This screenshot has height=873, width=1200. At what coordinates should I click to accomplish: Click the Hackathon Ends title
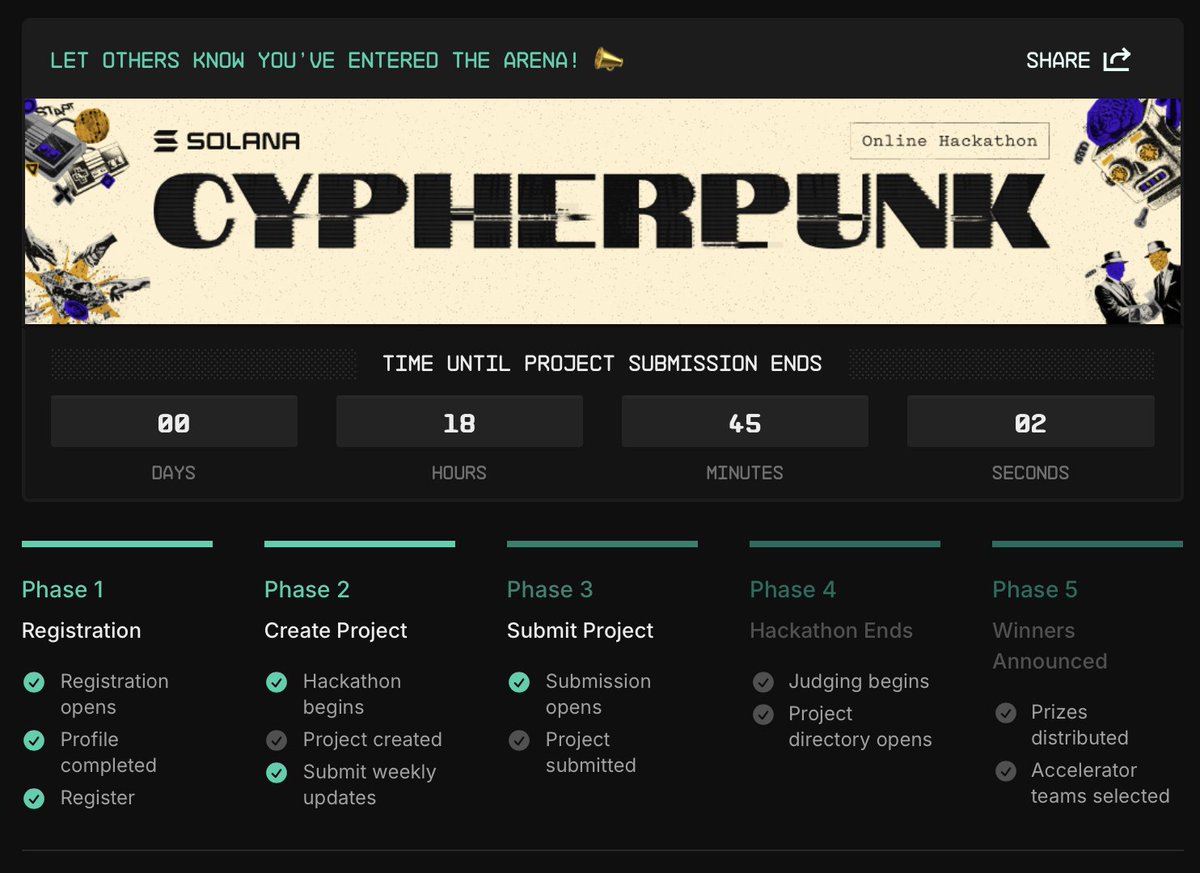click(x=831, y=631)
